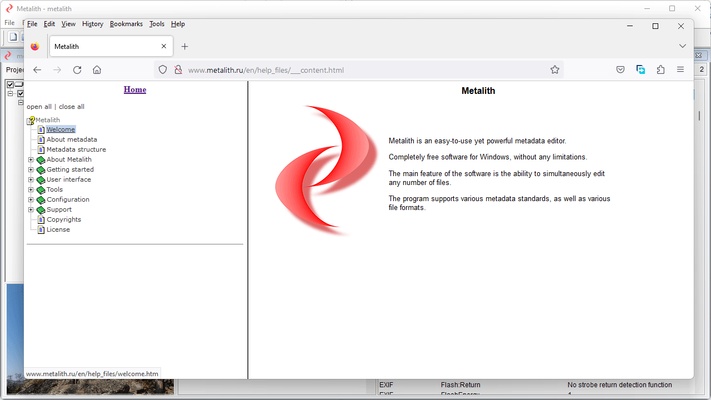
Task: Toggle the second checkbox in Metalith project tree
Action: (x=20, y=93)
